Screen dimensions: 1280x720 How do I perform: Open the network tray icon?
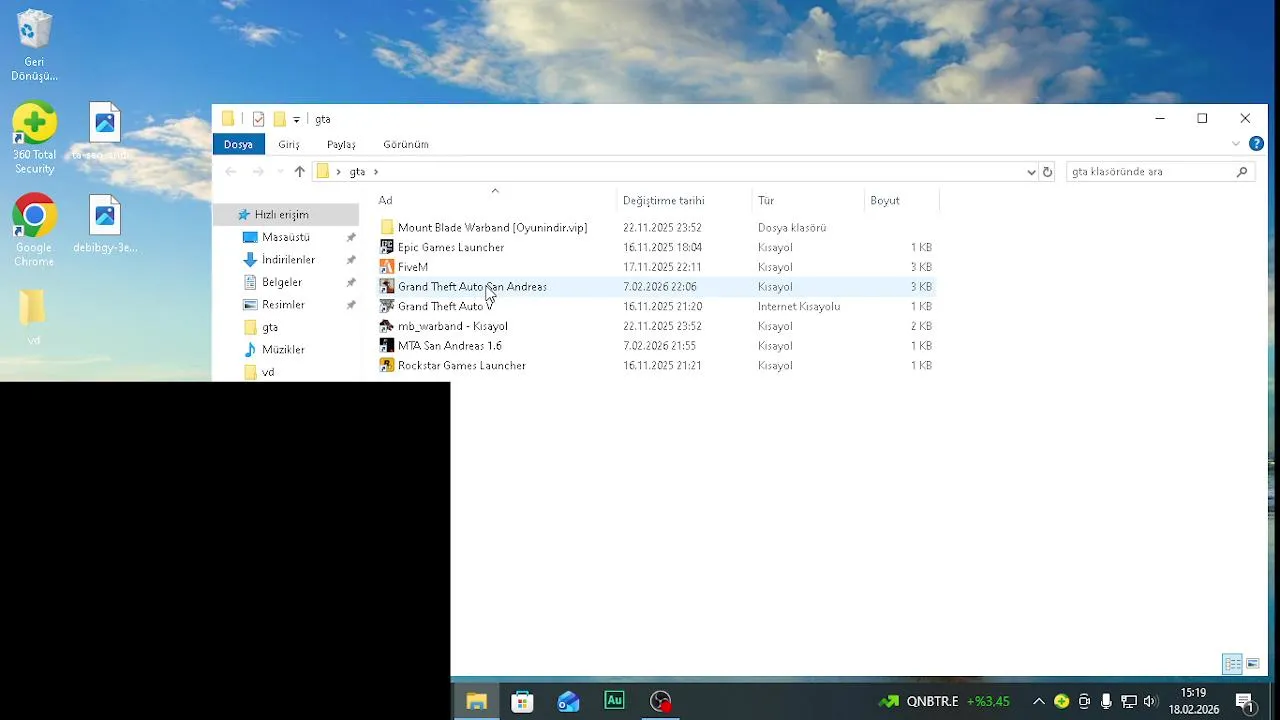coord(1128,701)
